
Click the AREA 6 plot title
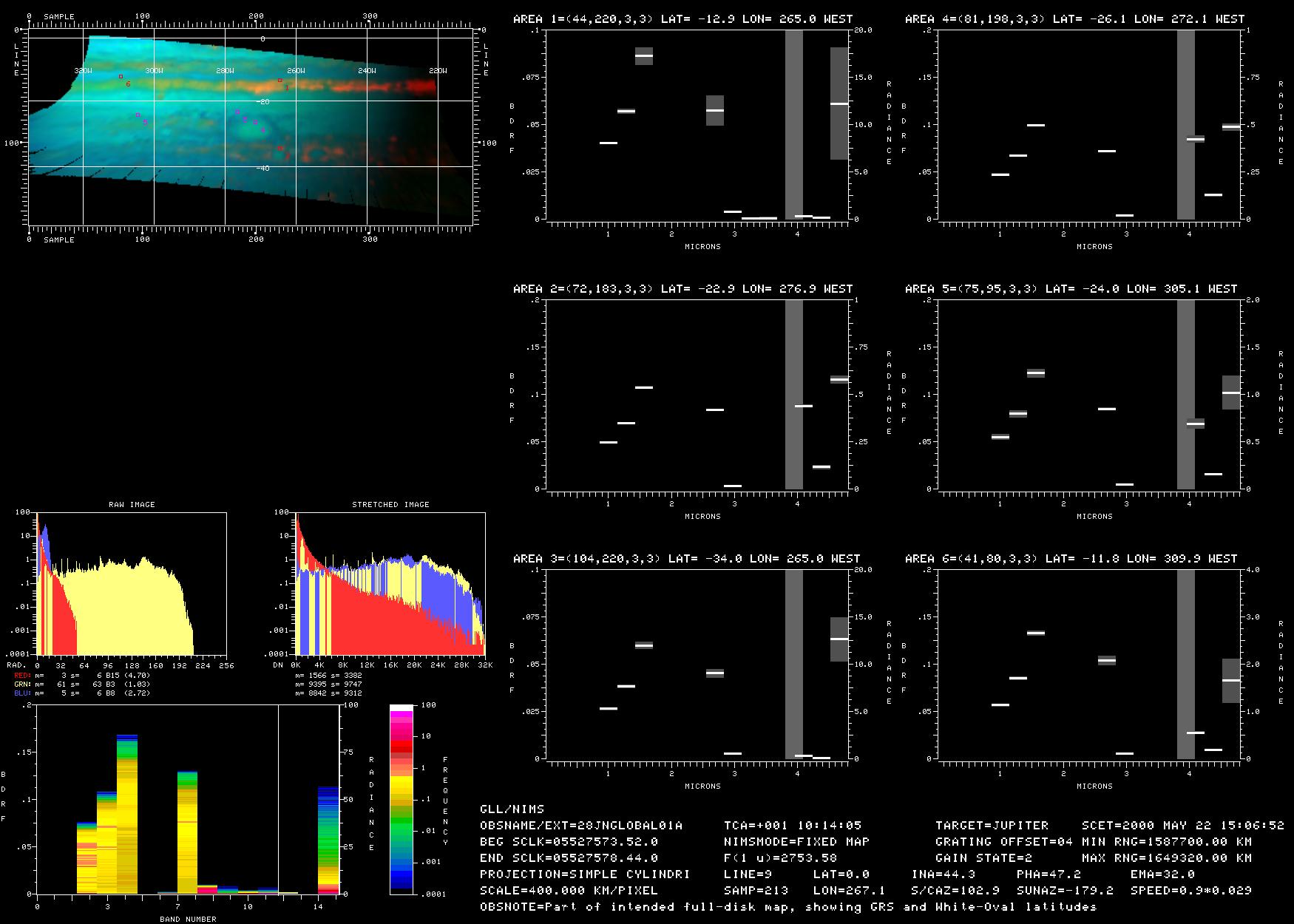click(1071, 558)
